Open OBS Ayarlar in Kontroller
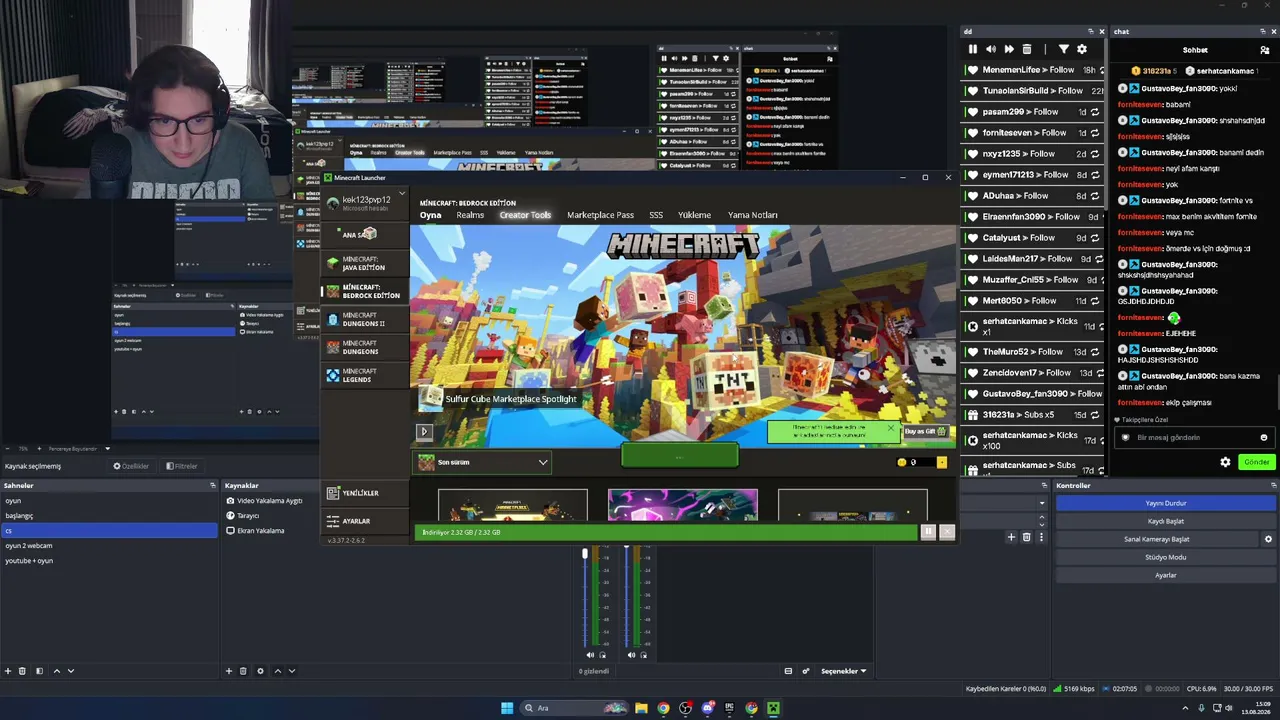The width and height of the screenshot is (1280, 720). click(1166, 575)
